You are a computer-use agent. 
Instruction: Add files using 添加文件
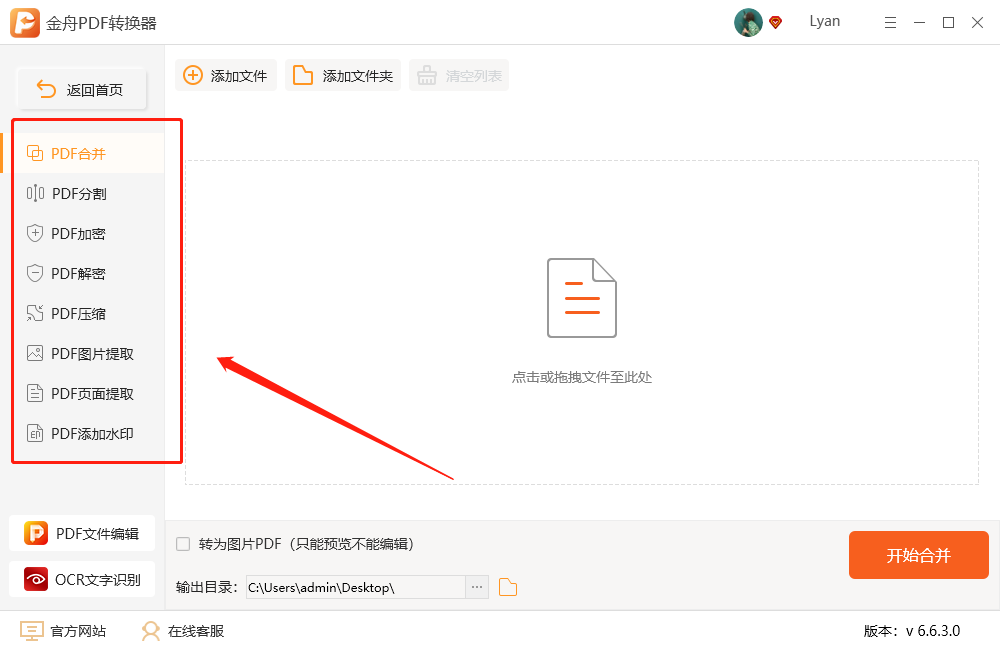click(226, 75)
